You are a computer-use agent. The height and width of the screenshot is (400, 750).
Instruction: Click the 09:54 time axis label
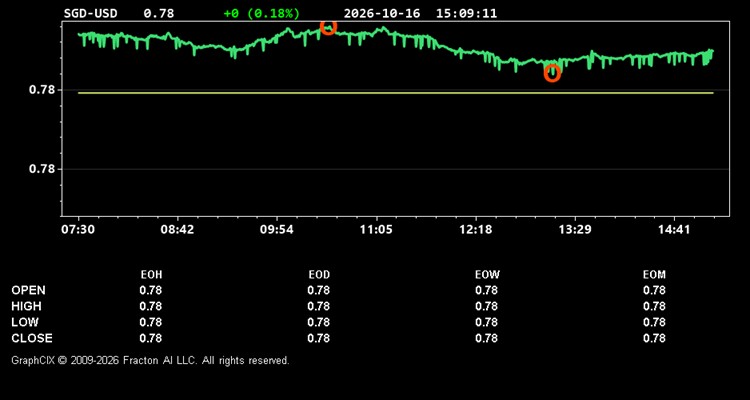[276, 230]
